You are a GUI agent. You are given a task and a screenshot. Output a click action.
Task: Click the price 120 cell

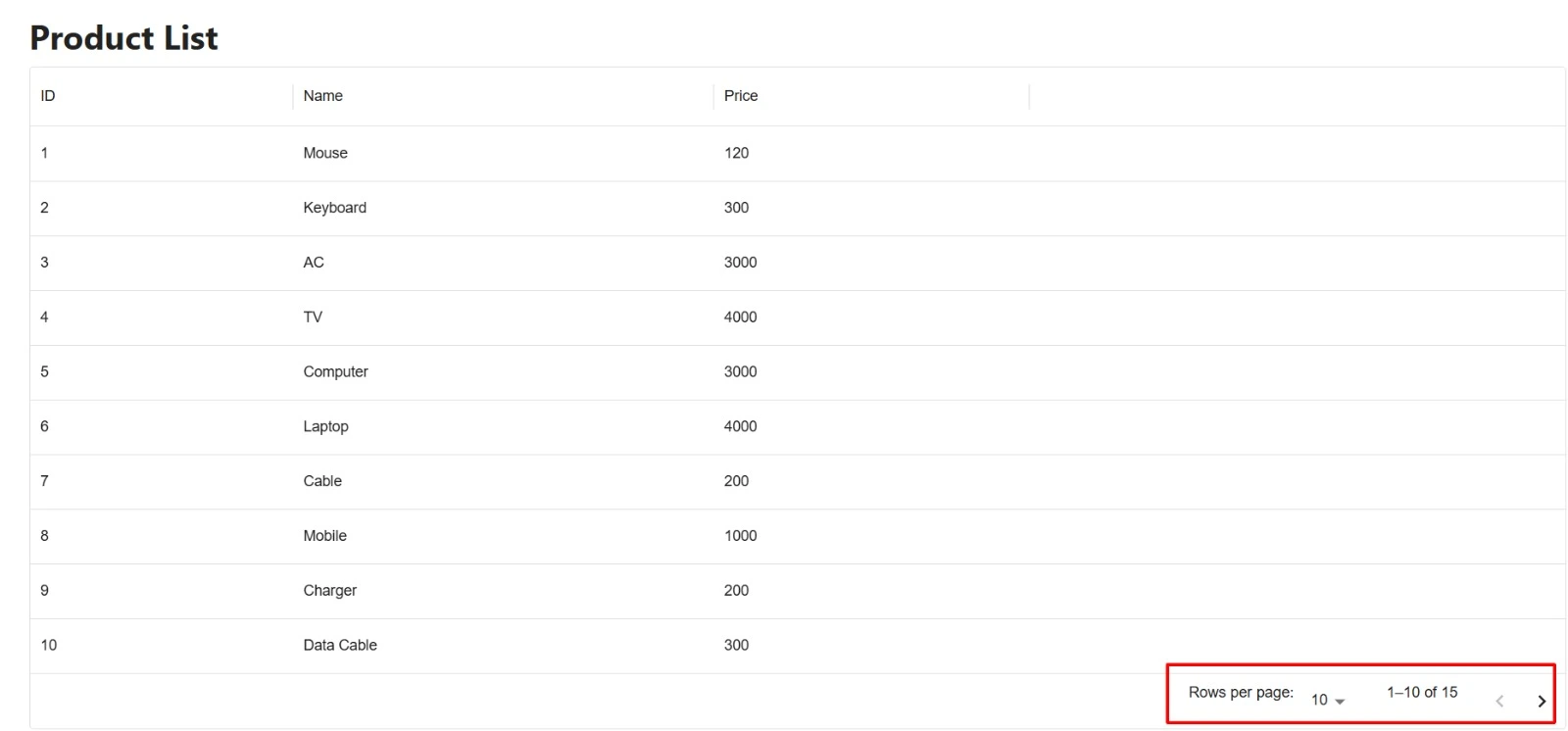pos(736,153)
